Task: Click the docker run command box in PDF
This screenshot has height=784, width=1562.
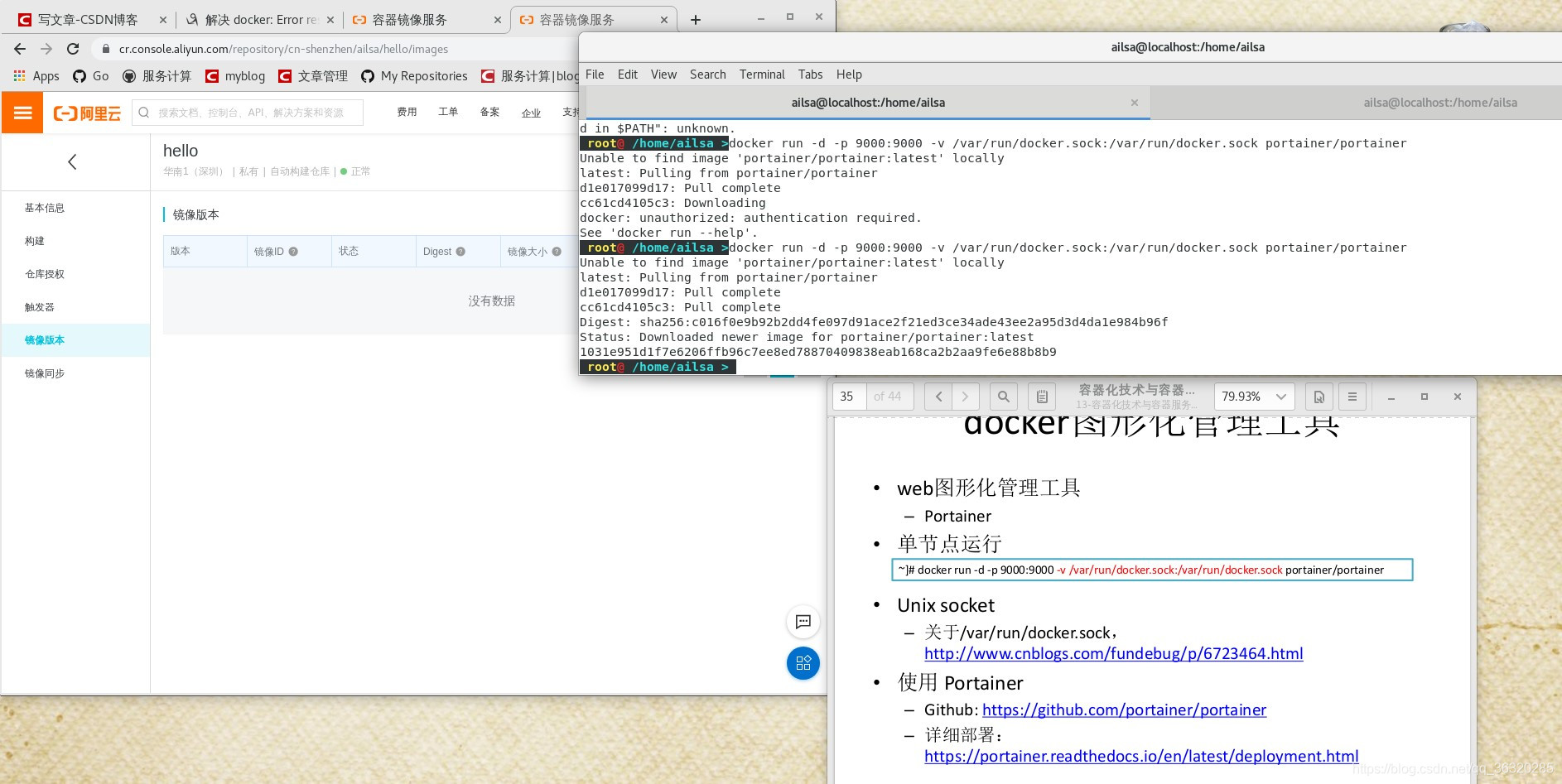Action: [1152, 570]
